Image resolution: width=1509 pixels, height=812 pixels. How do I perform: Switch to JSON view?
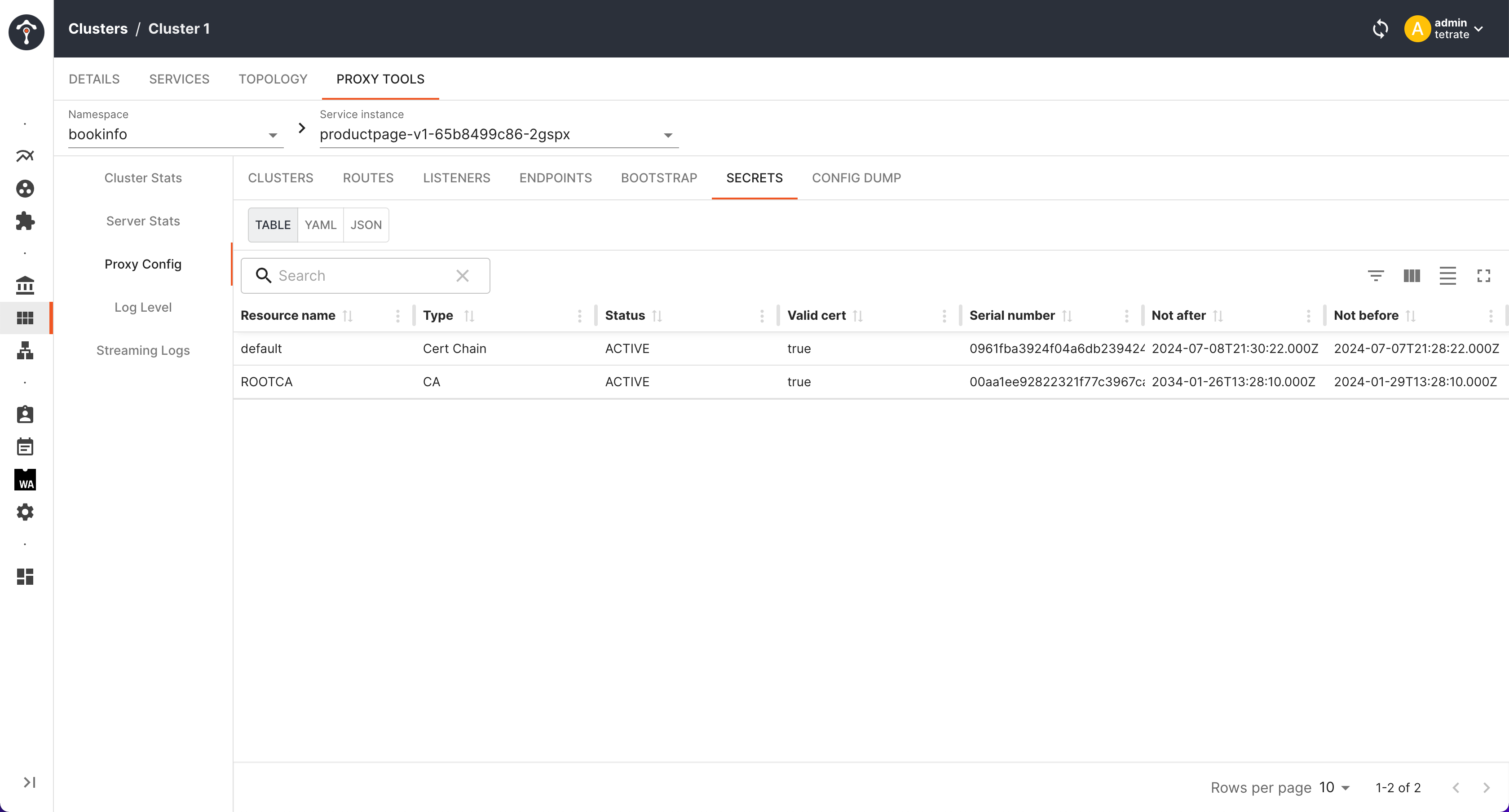pyautogui.click(x=366, y=225)
